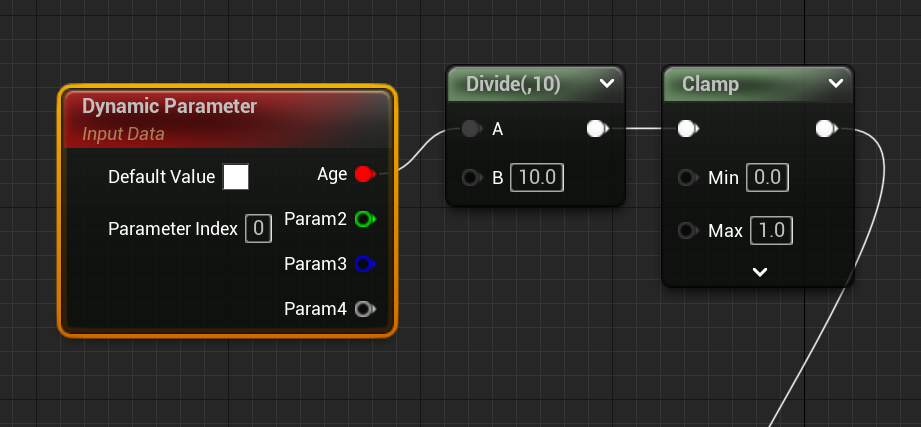The width and height of the screenshot is (921, 427).
Task: Collapse the Clamp node with header chevron
Action: pos(836,84)
